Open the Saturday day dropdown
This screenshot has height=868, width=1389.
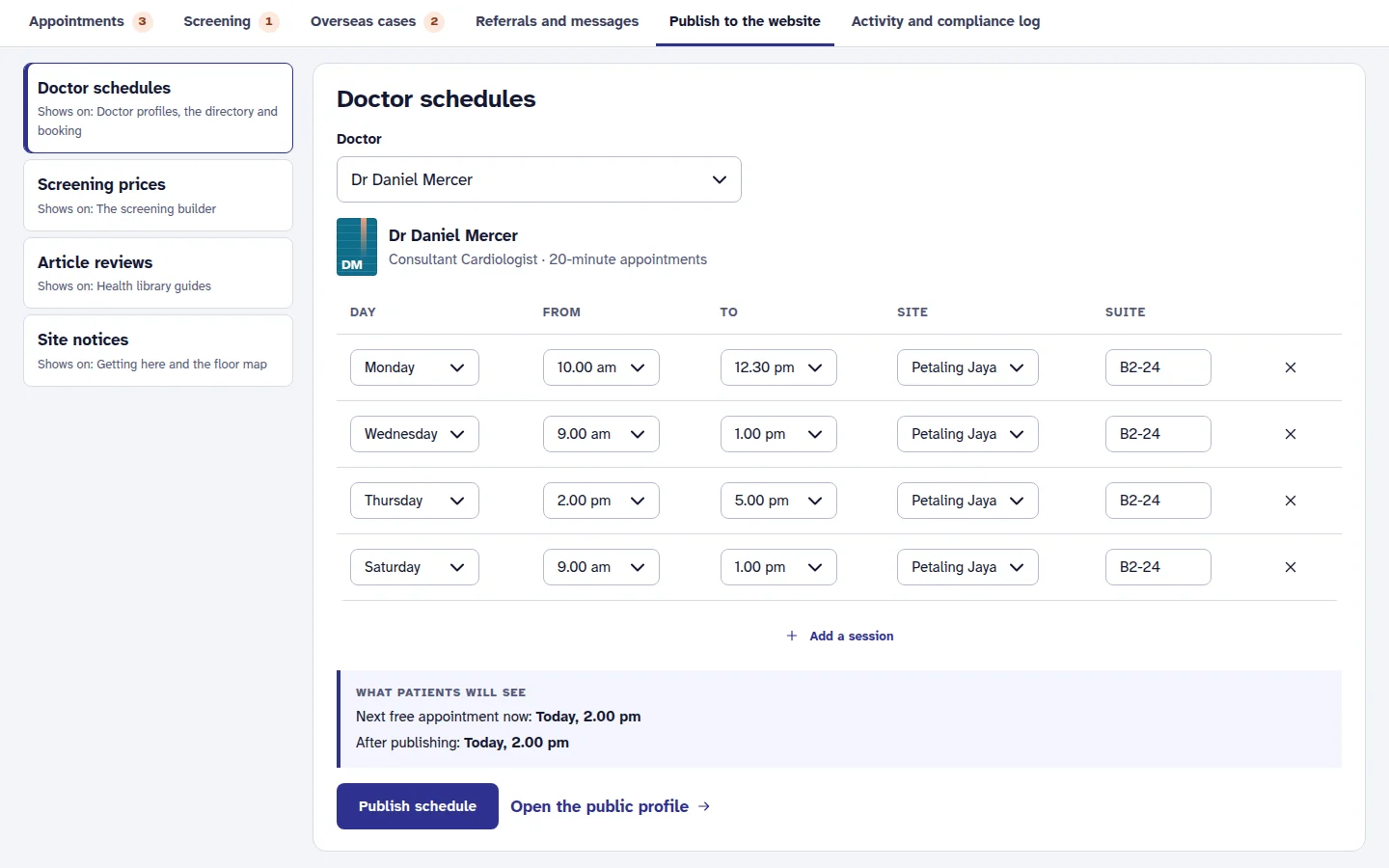click(x=415, y=567)
